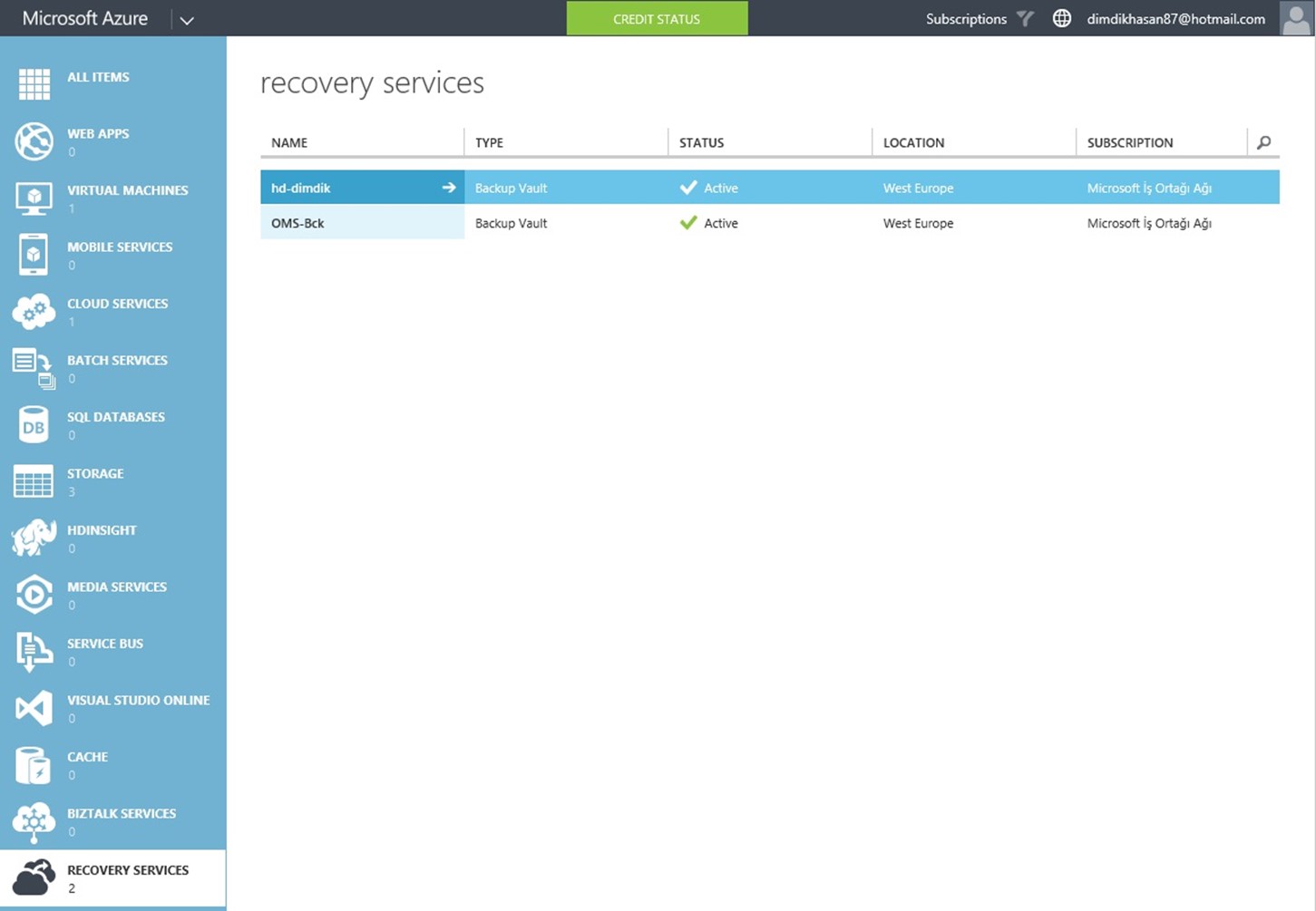
Task: Select the Cloud Services gear-cloud icon
Action: [34, 312]
